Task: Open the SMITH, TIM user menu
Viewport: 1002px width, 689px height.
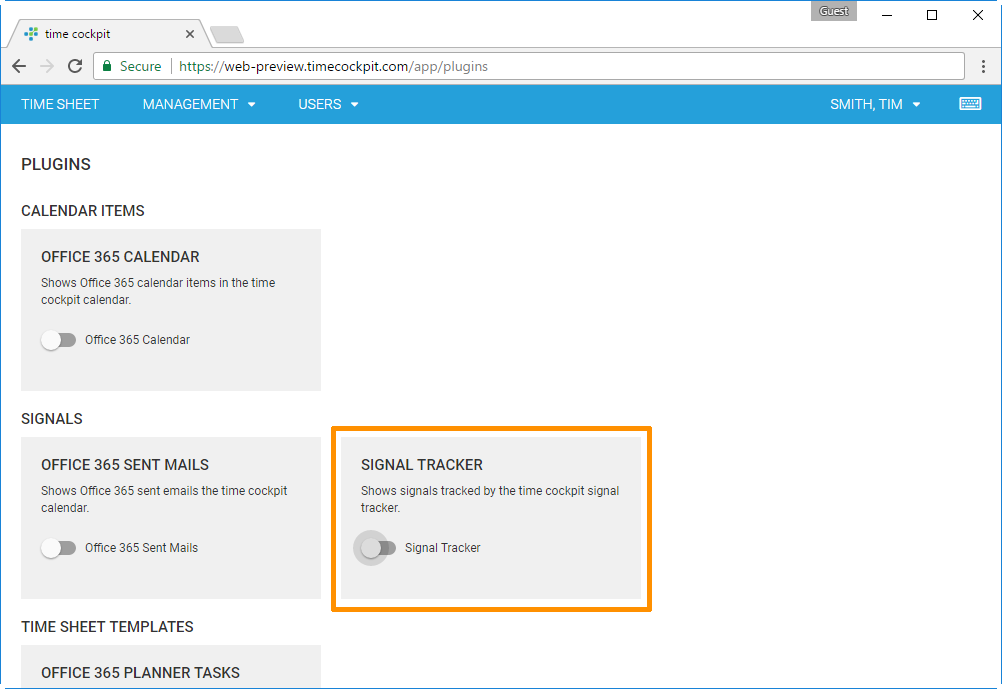Action: tap(875, 104)
